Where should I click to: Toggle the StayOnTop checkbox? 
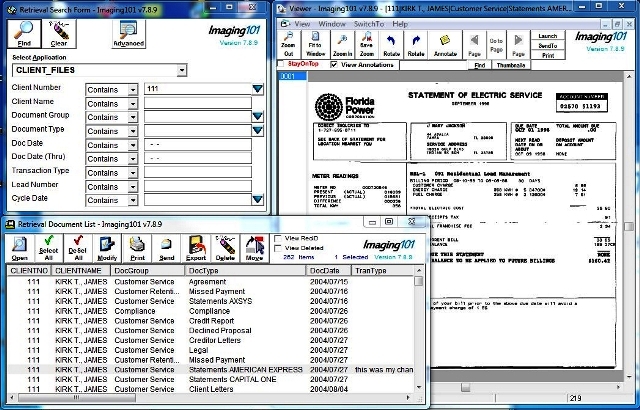pos(281,64)
